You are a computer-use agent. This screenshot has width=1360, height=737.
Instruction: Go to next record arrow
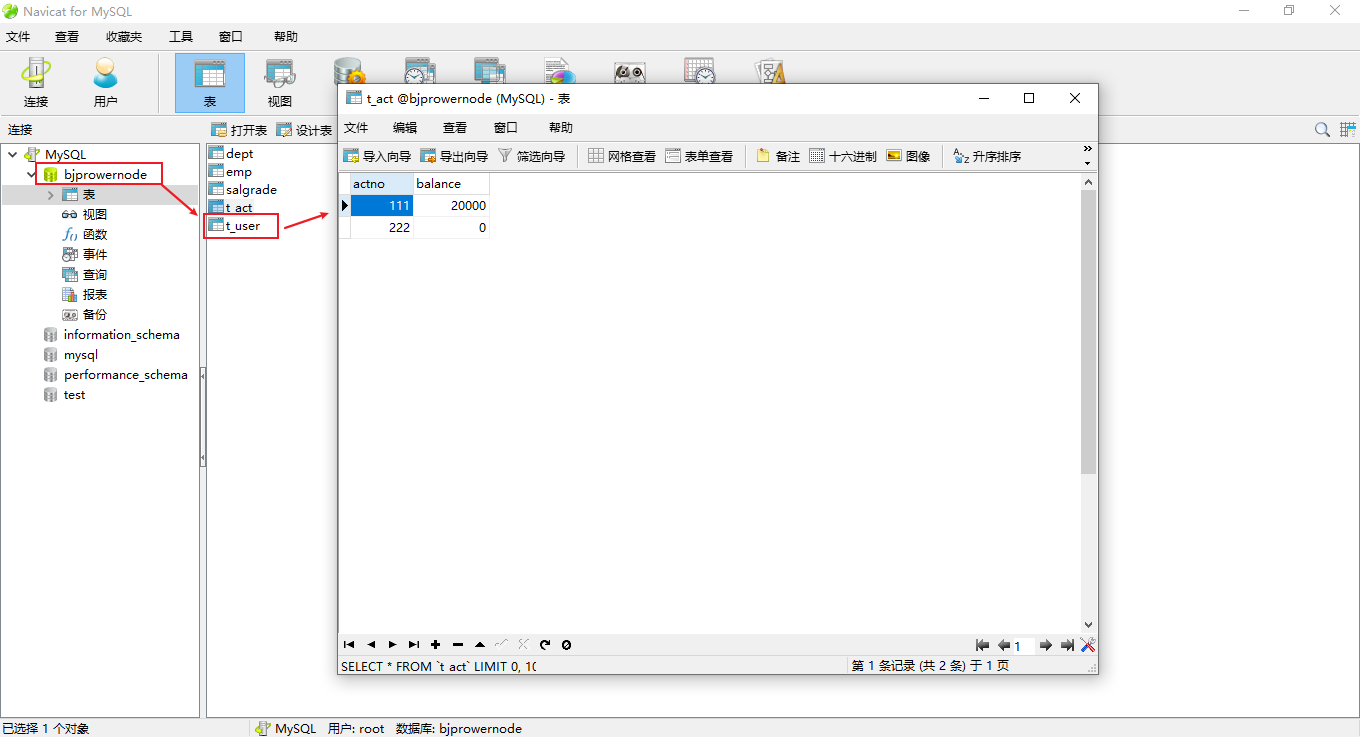(392, 645)
